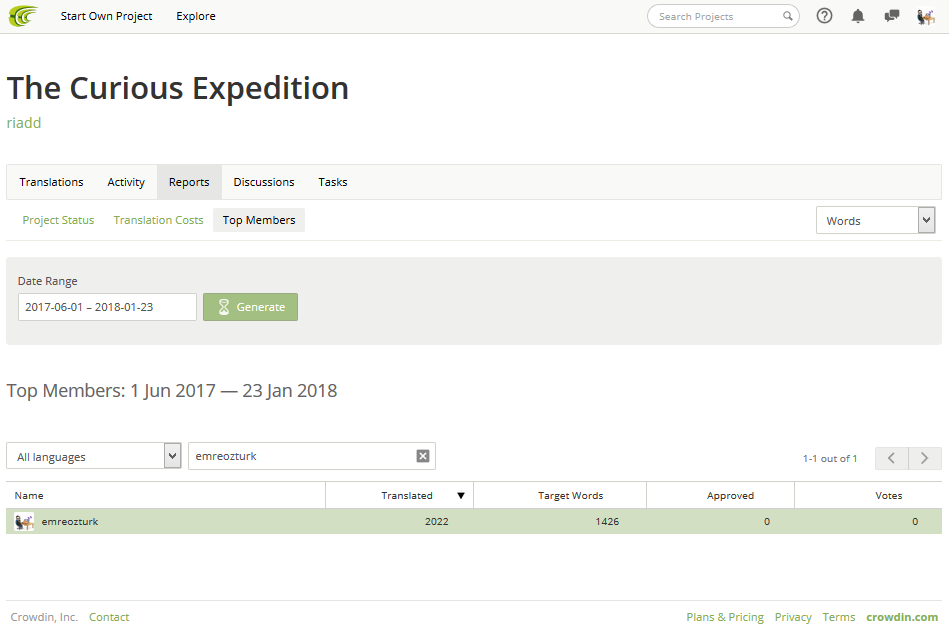Image resolution: width=949 pixels, height=636 pixels.
Task: Click The Curious Expedition title
Action: (178, 88)
